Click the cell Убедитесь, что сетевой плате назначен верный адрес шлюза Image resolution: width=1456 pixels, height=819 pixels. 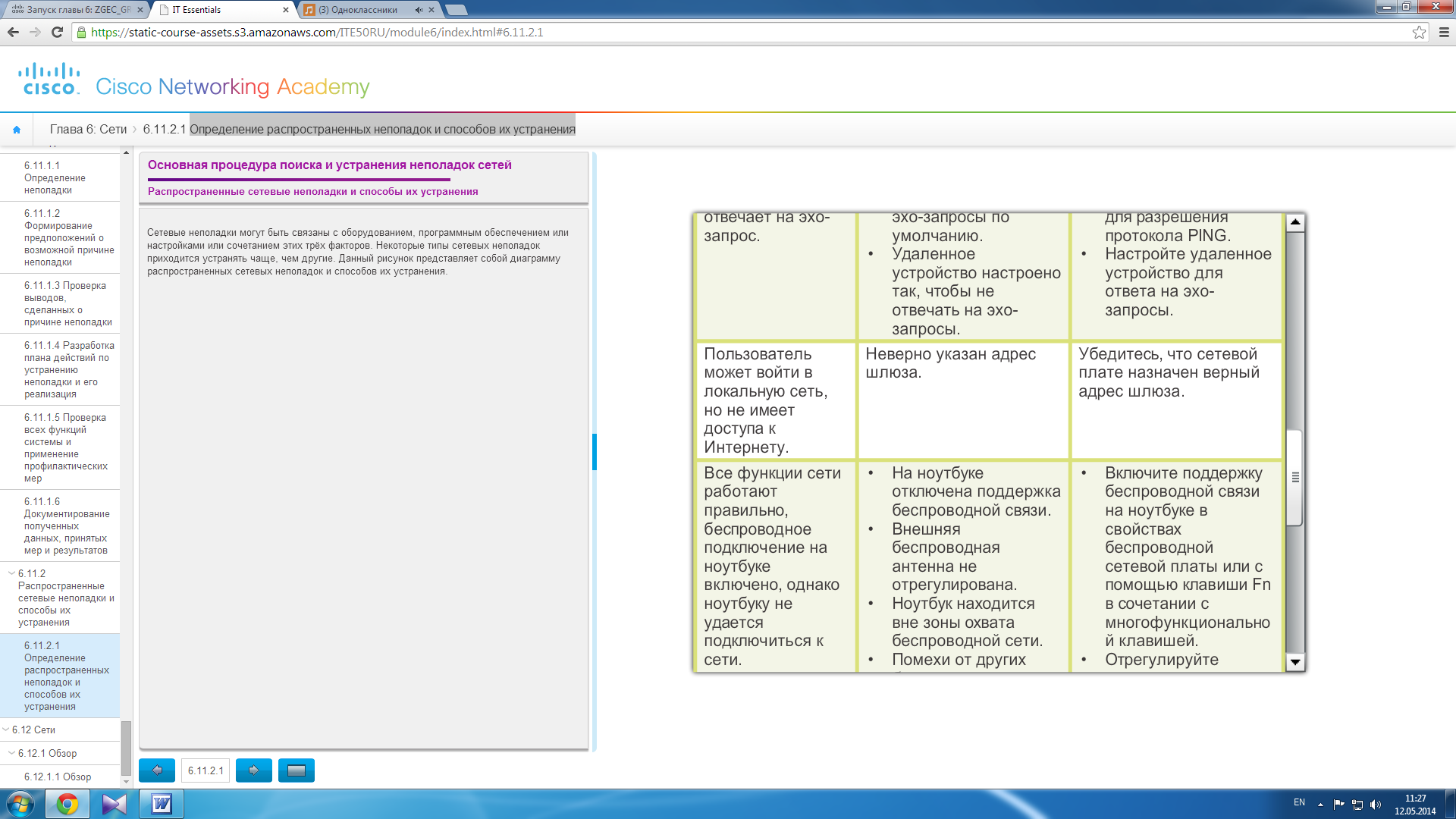coord(1176,400)
